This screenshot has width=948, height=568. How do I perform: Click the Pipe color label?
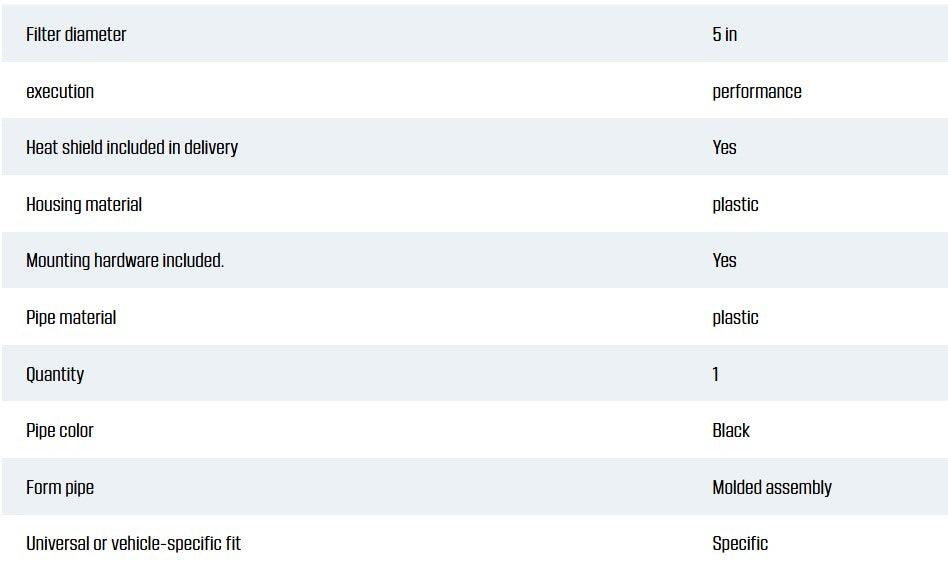(x=60, y=430)
